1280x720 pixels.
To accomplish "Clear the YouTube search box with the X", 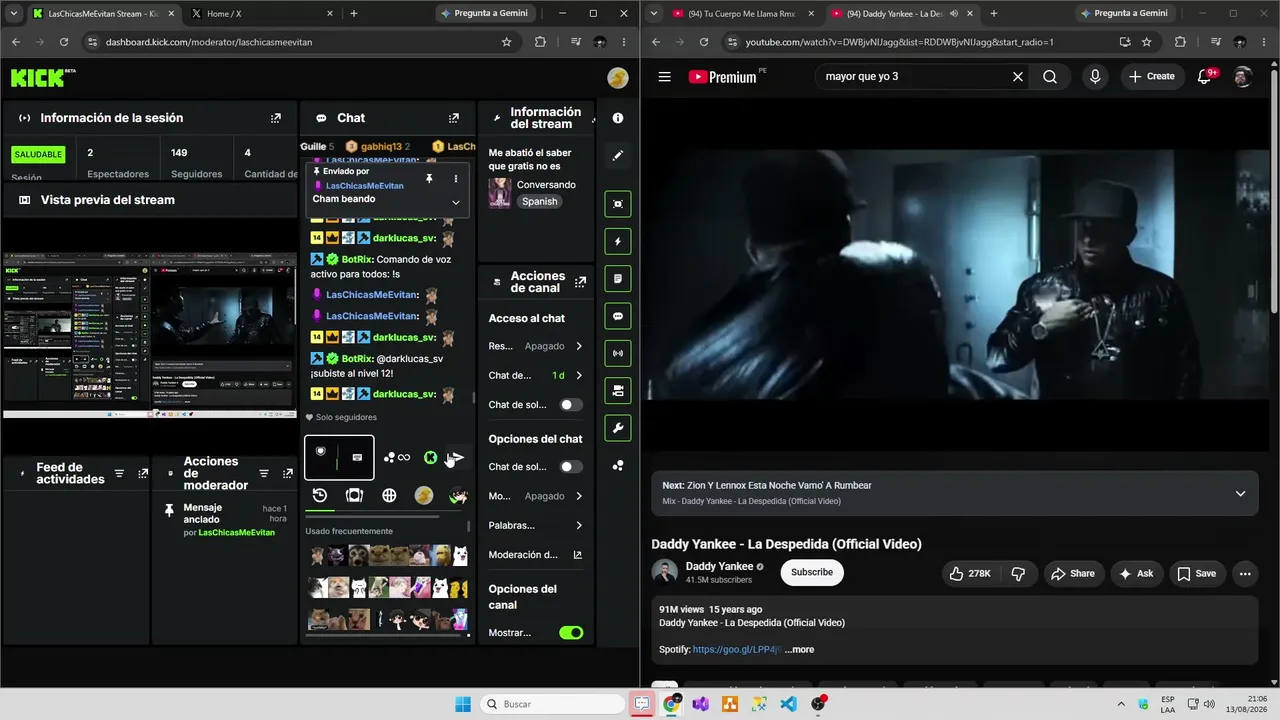I will 1018,77.
